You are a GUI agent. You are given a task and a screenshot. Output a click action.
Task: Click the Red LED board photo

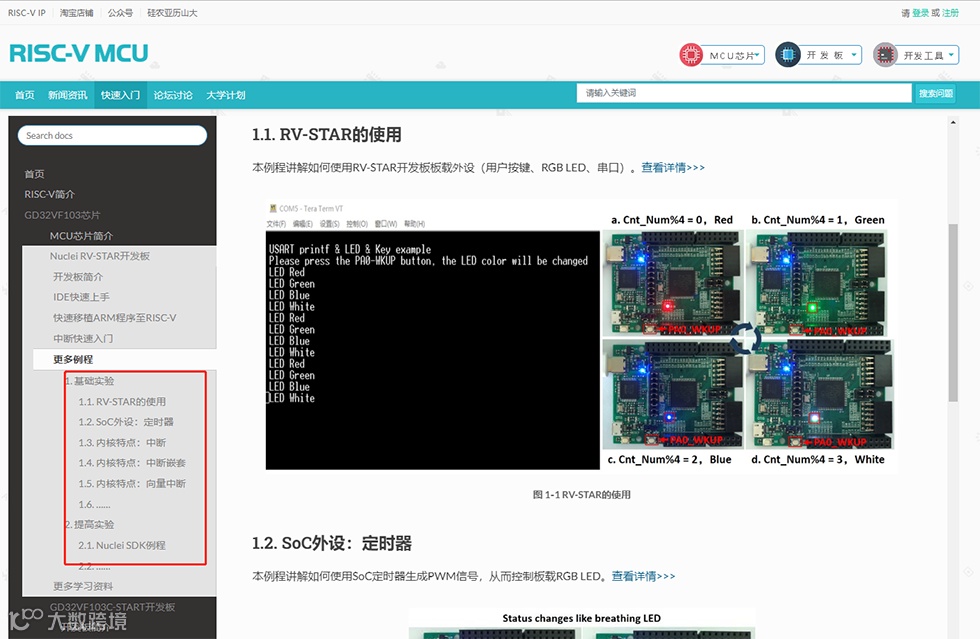(x=672, y=283)
